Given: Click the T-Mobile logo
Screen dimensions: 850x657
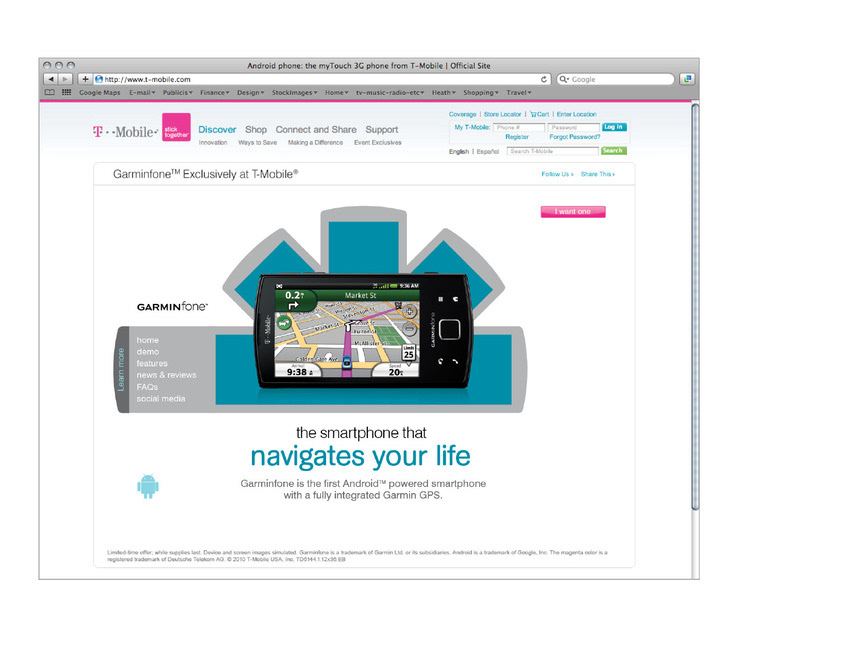Looking at the screenshot, I should click(x=125, y=132).
